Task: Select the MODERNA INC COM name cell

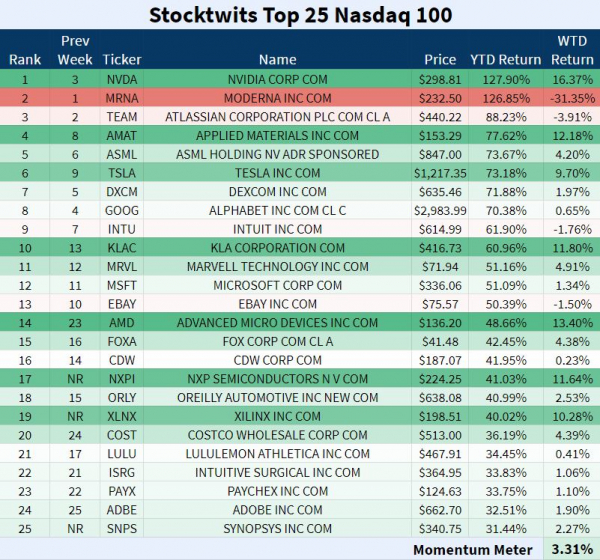Action: [x=275, y=97]
